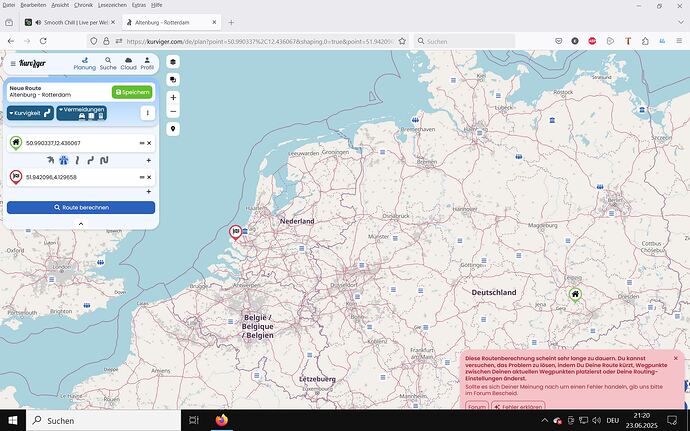690x431 pixels.
Task: Open the Adblock Plus extension
Action: point(592,41)
